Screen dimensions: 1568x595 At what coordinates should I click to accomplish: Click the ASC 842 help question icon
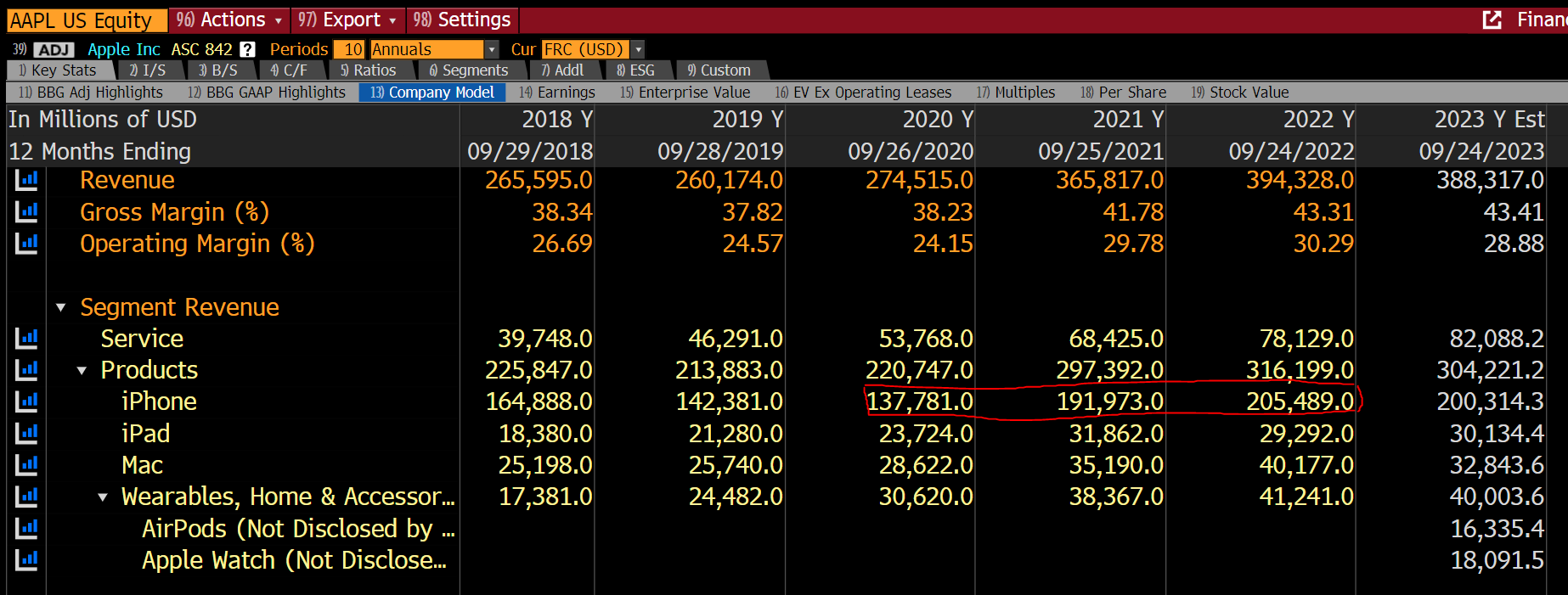coord(247,49)
